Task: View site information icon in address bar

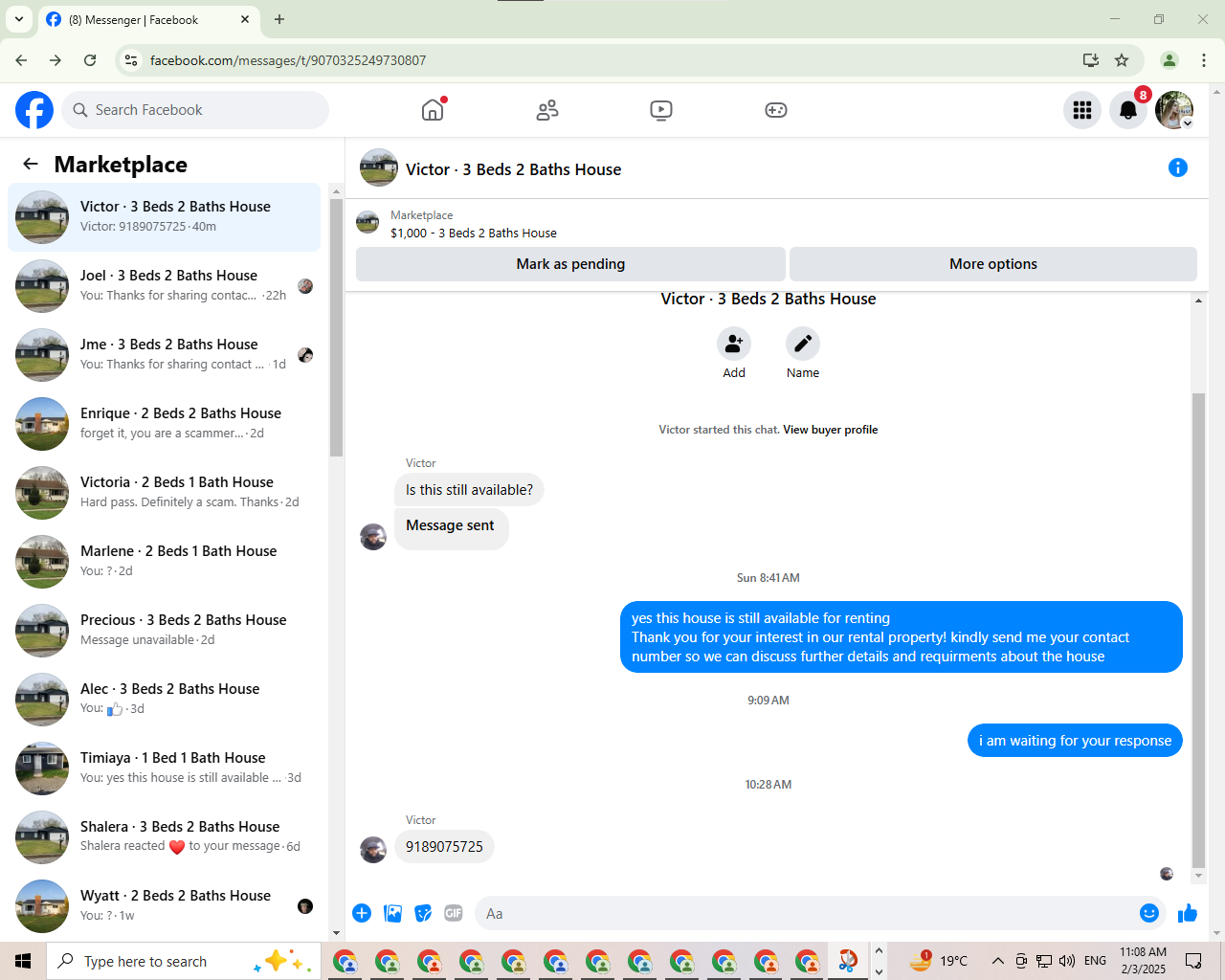Action: tap(132, 60)
